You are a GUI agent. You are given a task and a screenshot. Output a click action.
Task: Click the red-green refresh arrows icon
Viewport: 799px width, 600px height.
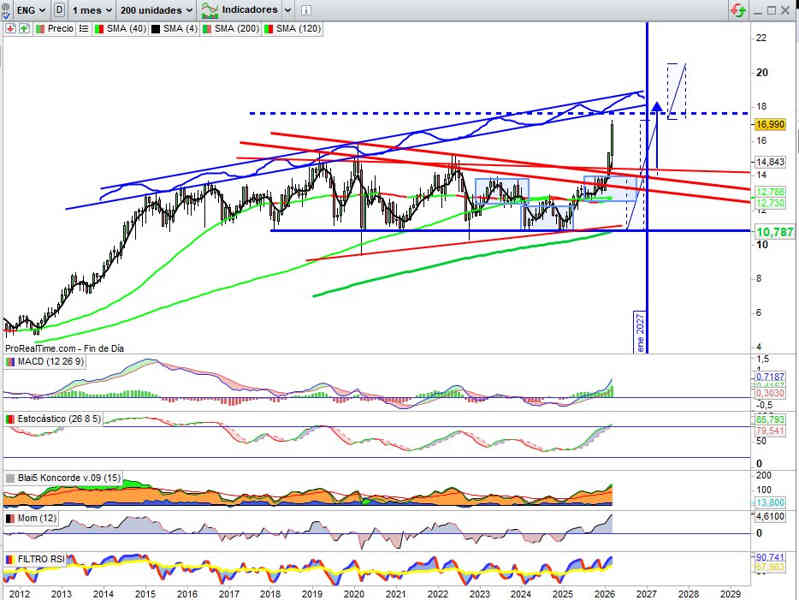tap(737, 10)
